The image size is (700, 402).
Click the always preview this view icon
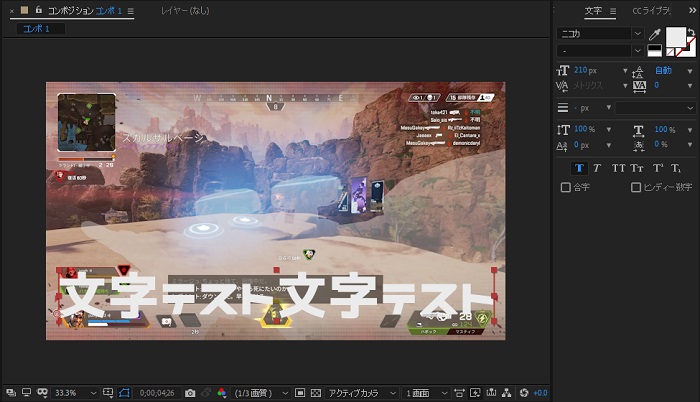[11, 393]
